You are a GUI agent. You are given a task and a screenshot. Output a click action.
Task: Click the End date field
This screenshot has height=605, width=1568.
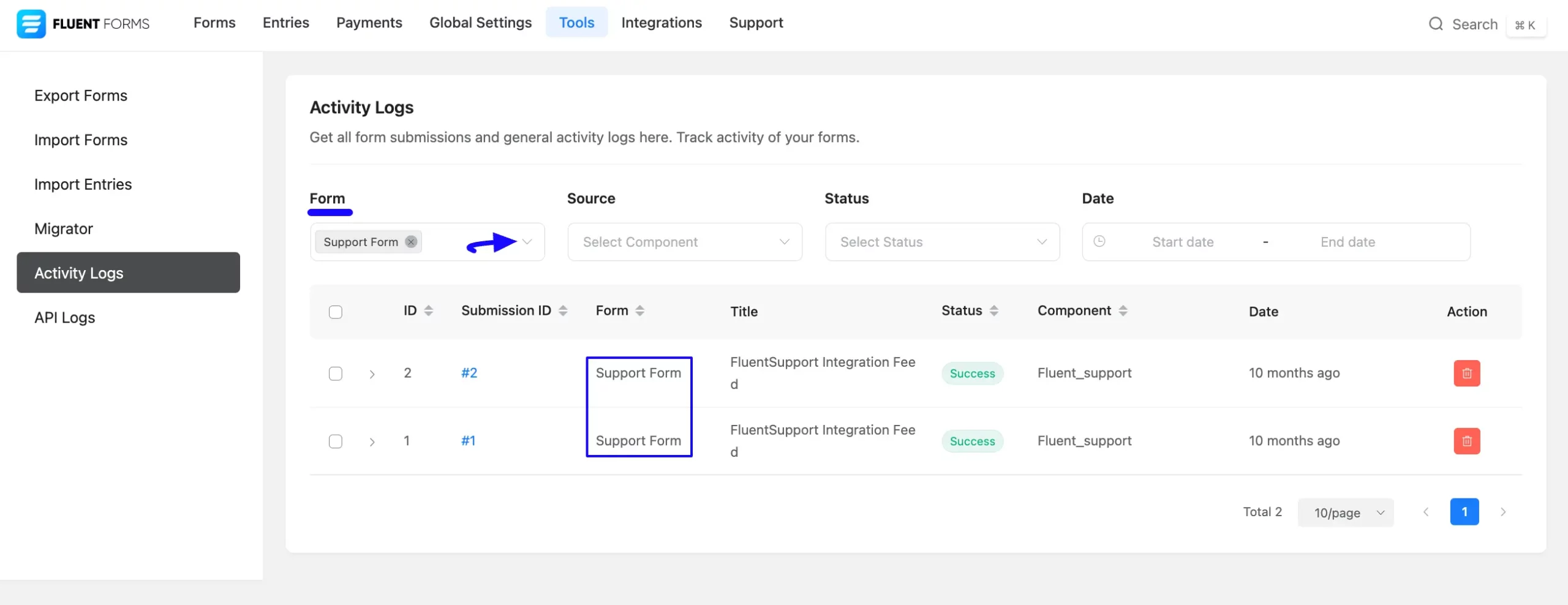click(1347, 242)
